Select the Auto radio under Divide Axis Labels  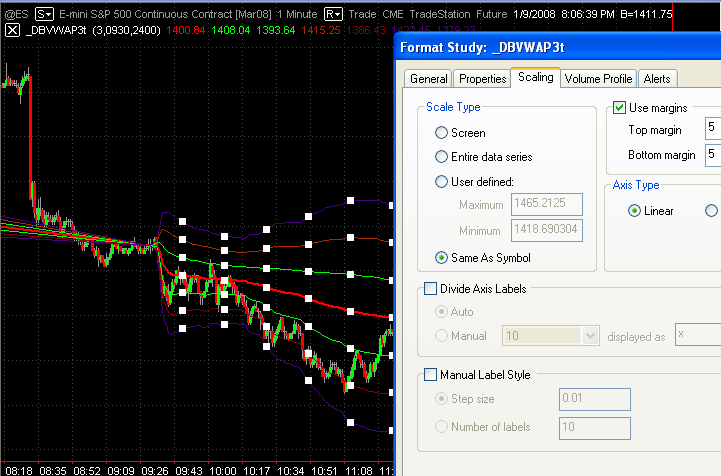(x=441, y=312)
